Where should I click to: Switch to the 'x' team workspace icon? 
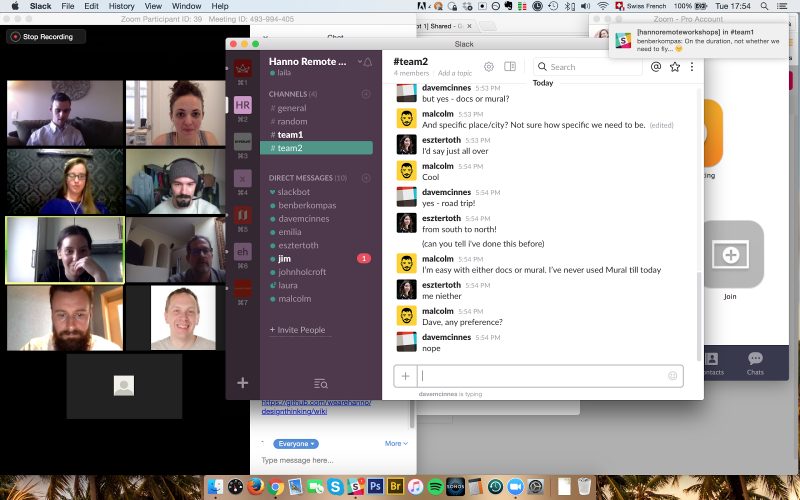click(242, 179)
